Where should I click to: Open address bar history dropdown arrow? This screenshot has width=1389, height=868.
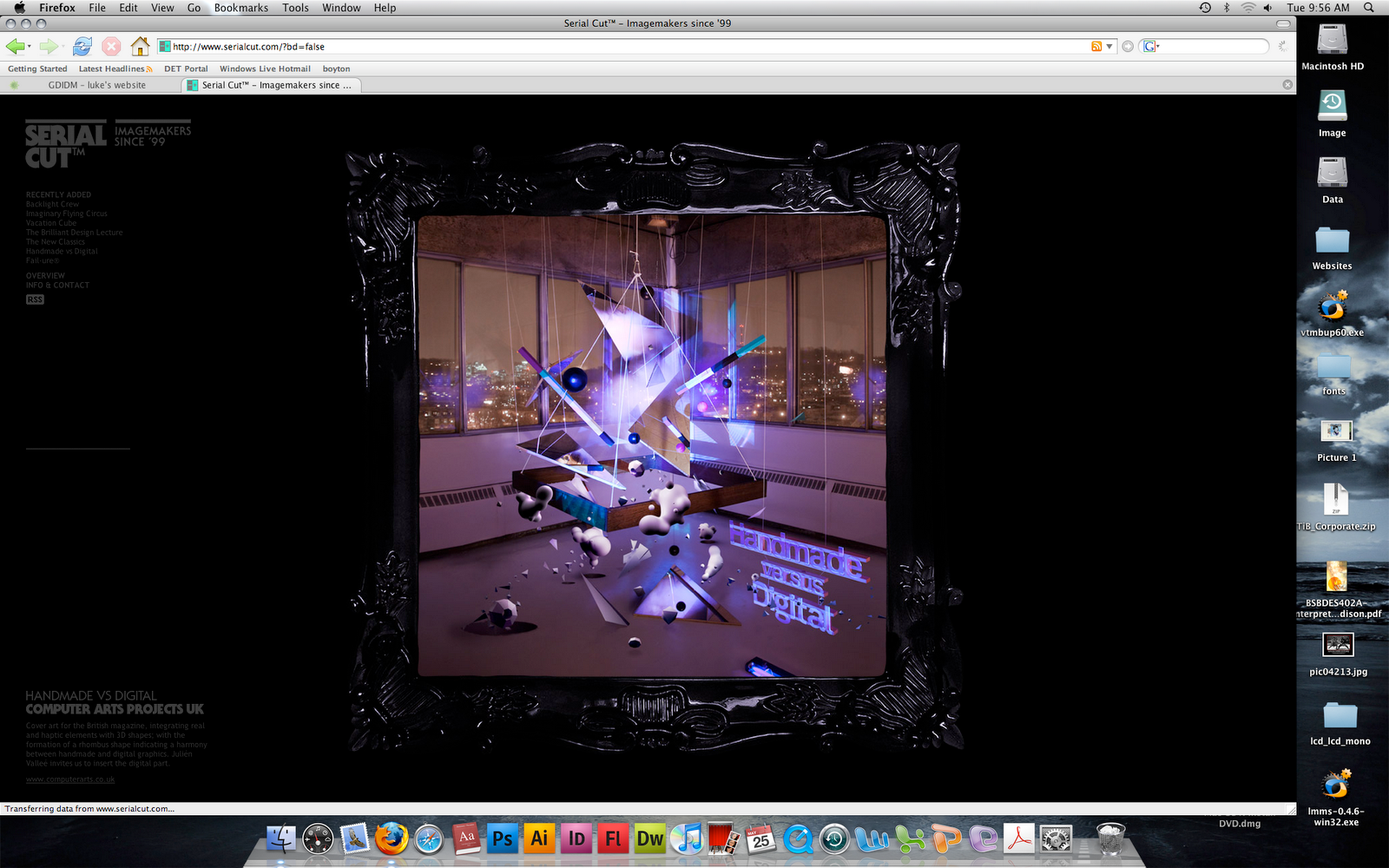coord(1109,47)
